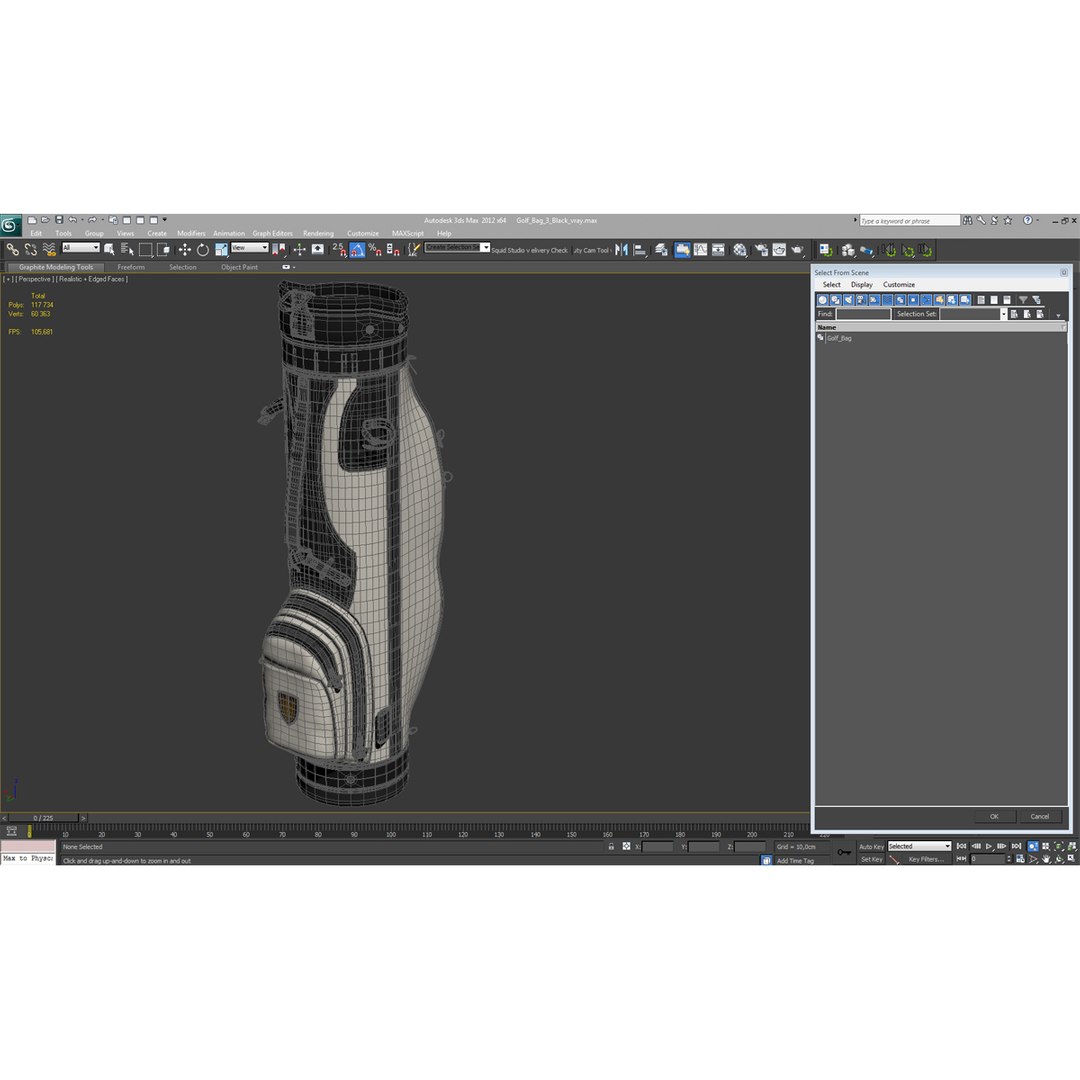The width and height of the screenshot is (1080, 1080).
Task: Select Golf_Bag in the scene list
Action: pos(839,338)
